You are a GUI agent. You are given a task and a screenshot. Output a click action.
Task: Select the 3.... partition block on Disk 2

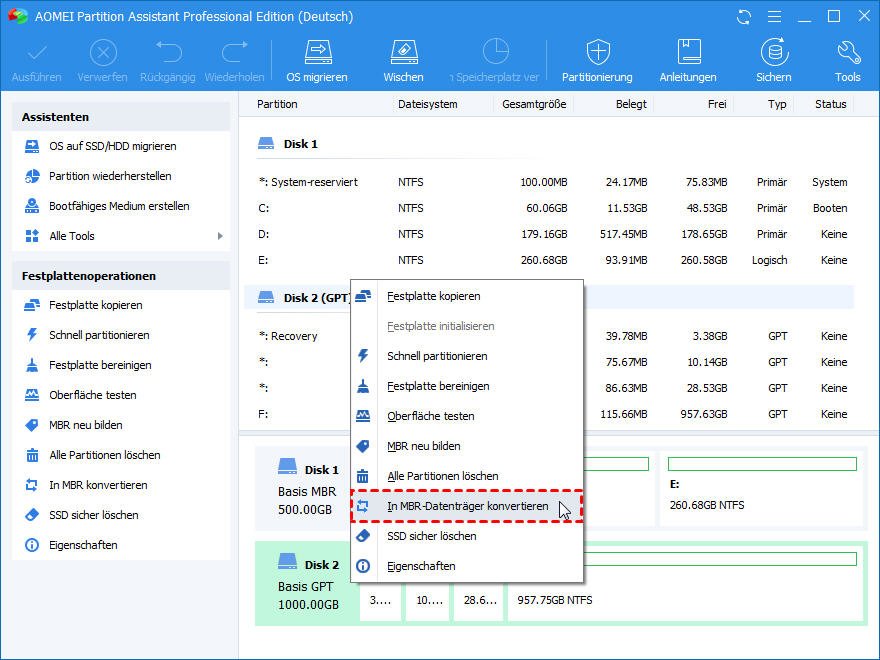click(381, 600)
